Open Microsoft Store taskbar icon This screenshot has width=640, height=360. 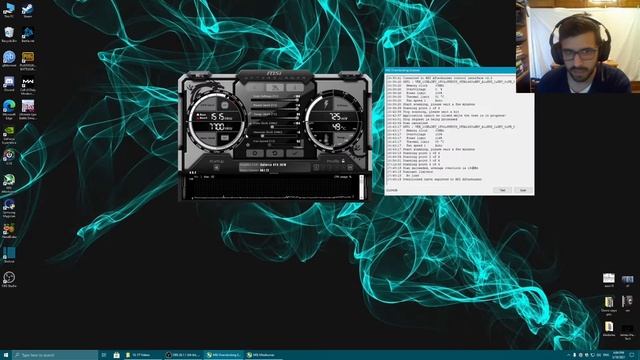coord(116,355)
